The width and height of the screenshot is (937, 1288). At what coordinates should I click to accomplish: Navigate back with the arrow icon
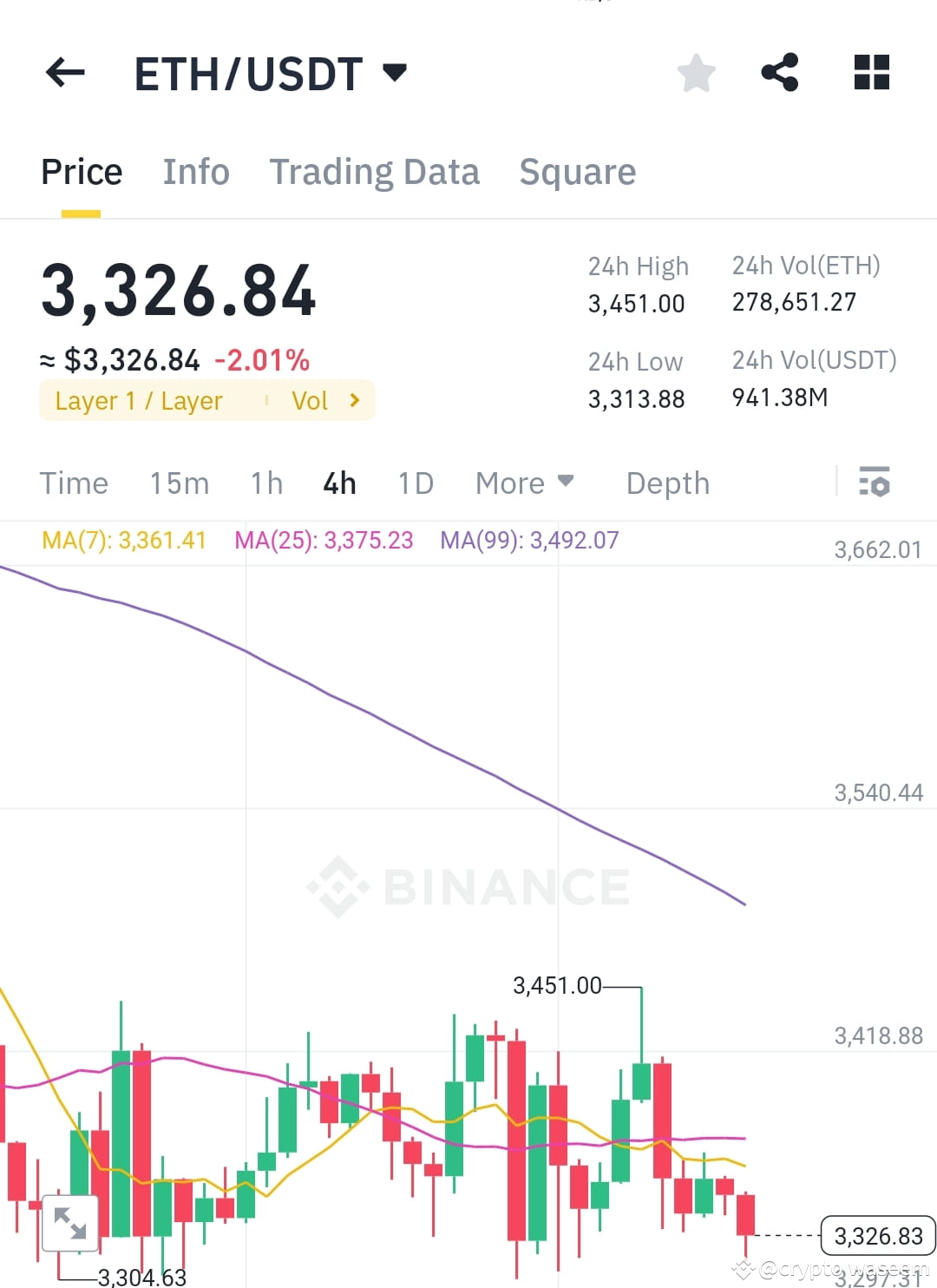[63, 73]
